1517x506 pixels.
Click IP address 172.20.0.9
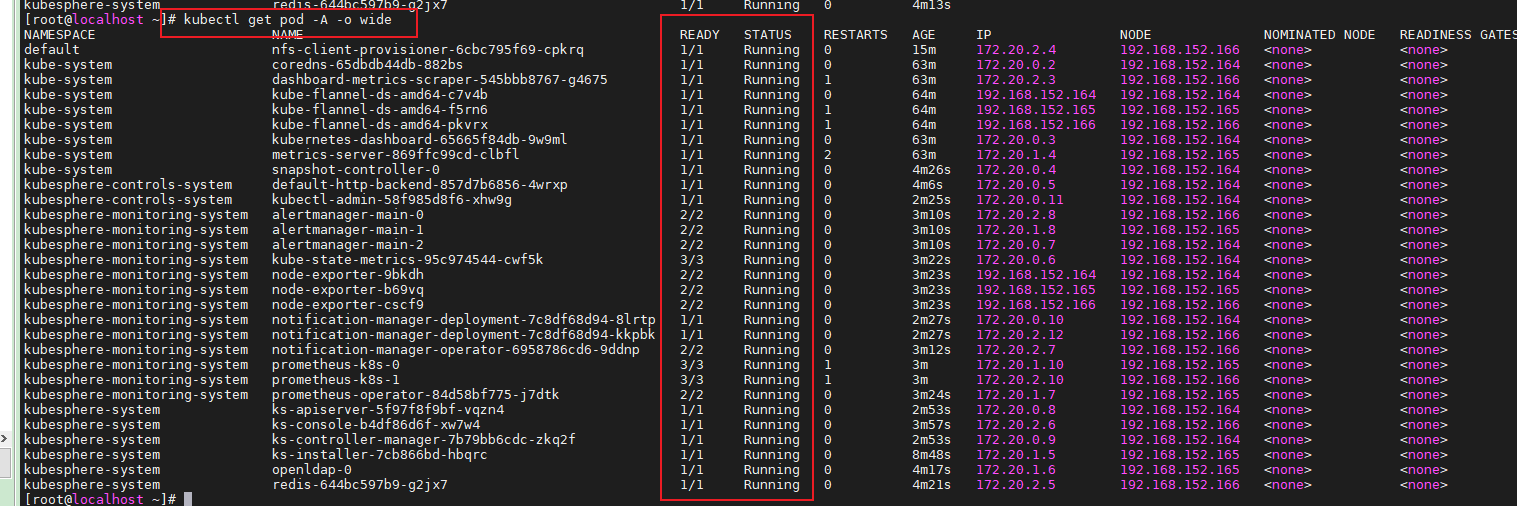tap(1016, 440)
